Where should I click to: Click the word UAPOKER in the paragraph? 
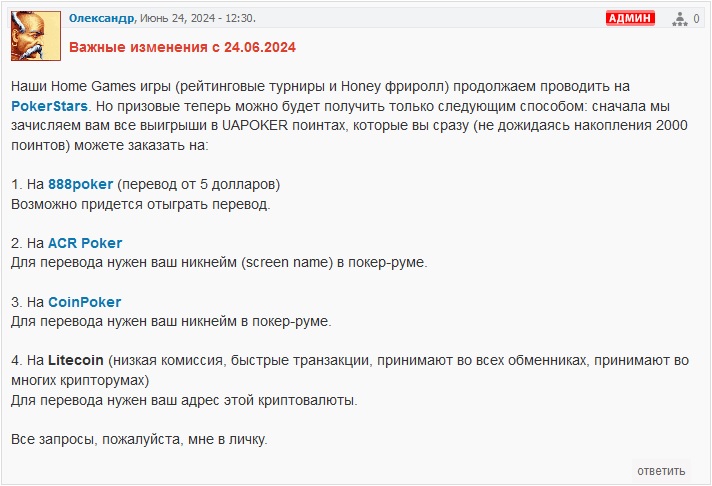pyautogui.click(x=255, y=125)
